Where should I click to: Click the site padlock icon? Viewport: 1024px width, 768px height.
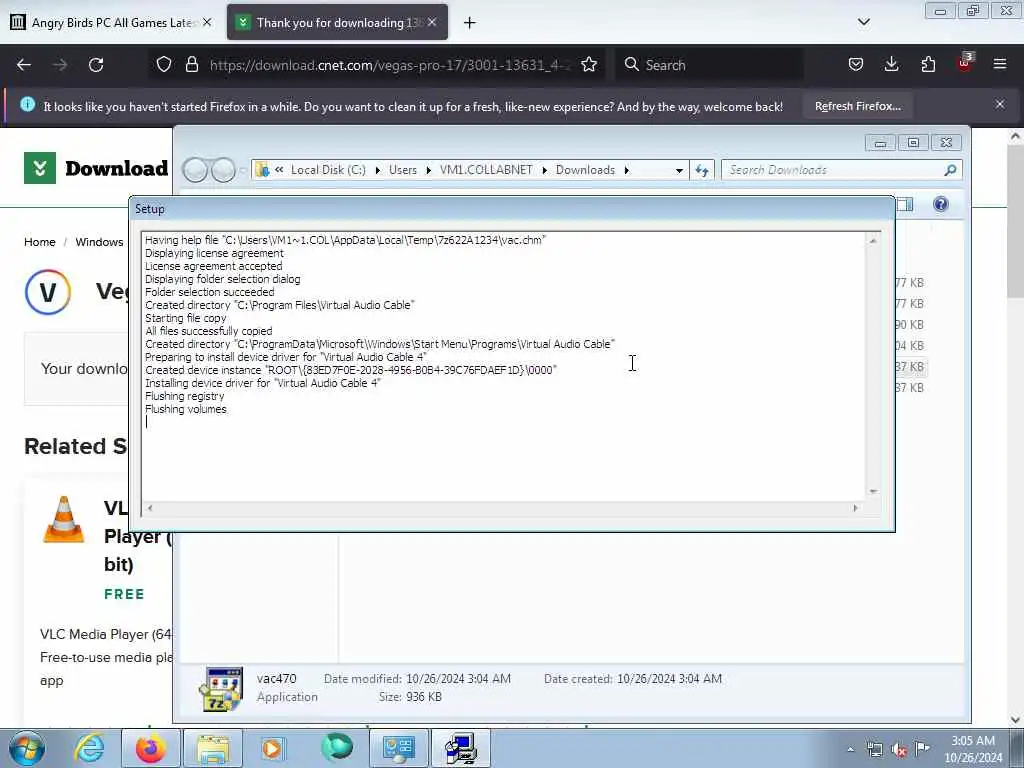191,64
